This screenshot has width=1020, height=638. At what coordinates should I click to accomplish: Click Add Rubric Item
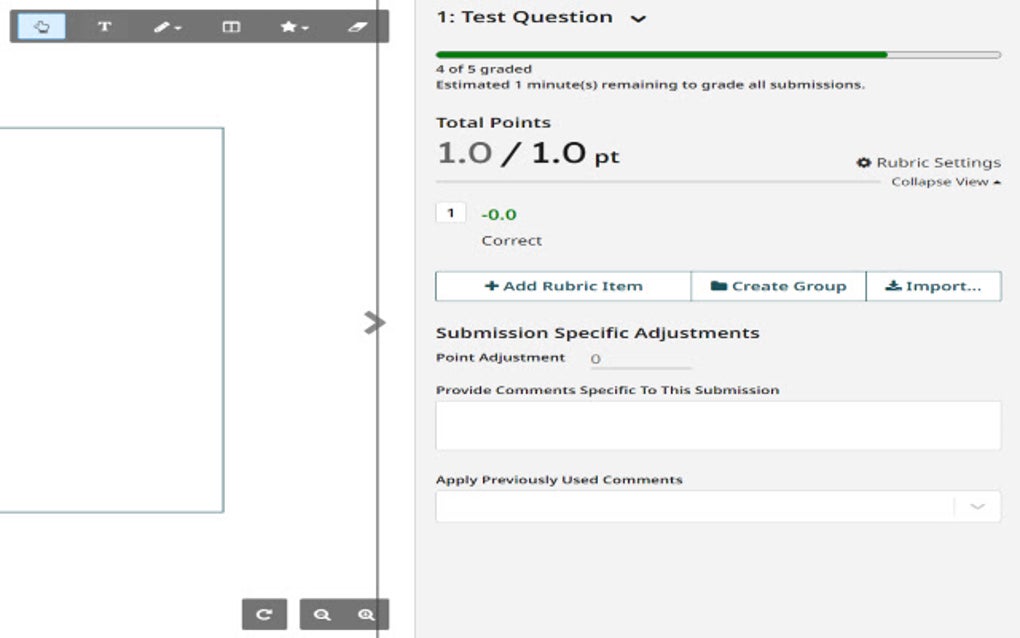pyautogui.click(x=561, y=285)
